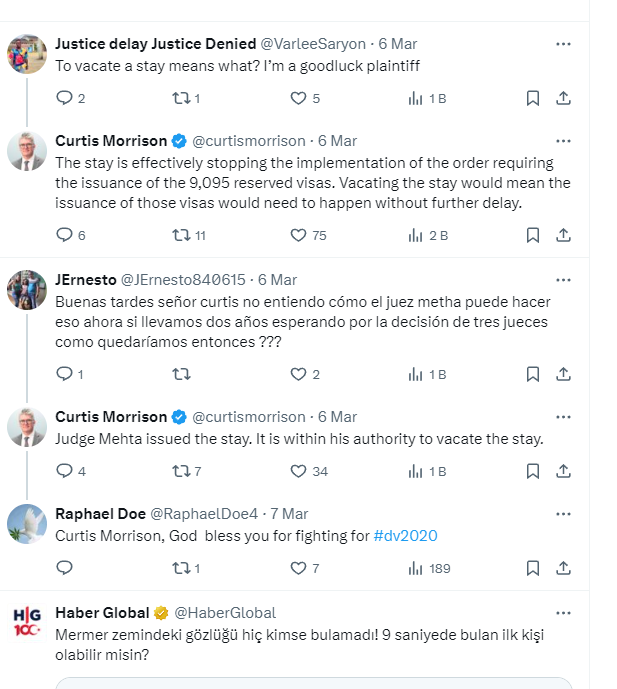The height and width of the screenshot is (689, 617).
Task: Reply to Justice delay Justice Denied tweet
Action: [x=64, y=98]
